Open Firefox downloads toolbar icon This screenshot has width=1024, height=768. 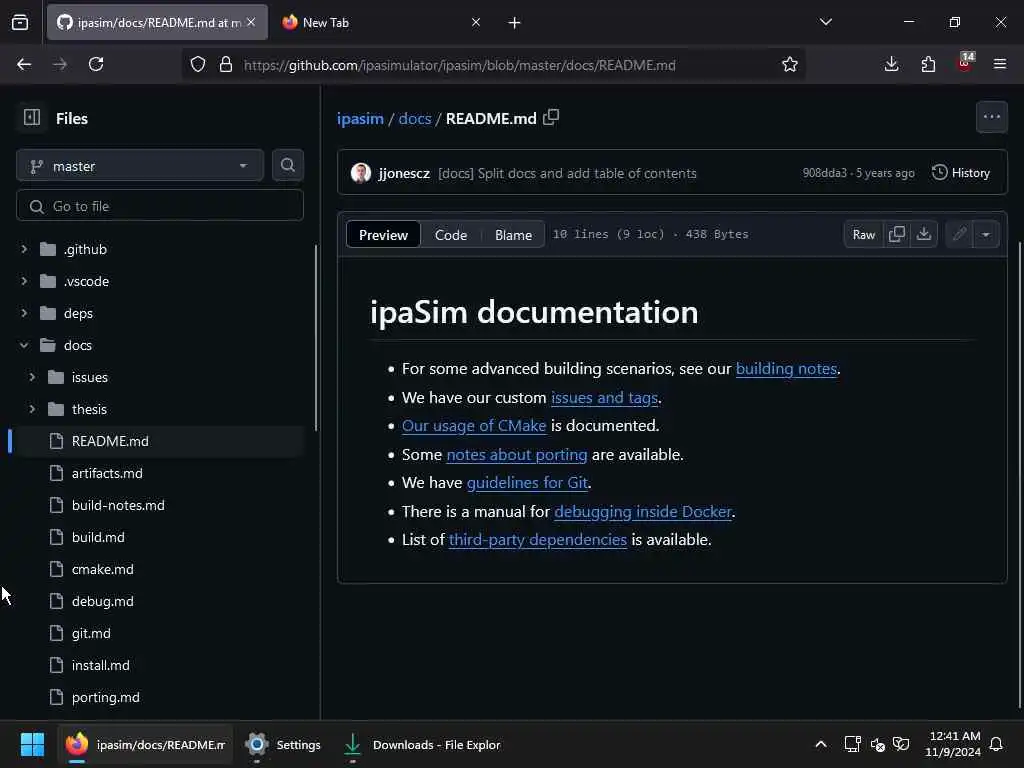(891, 64)
